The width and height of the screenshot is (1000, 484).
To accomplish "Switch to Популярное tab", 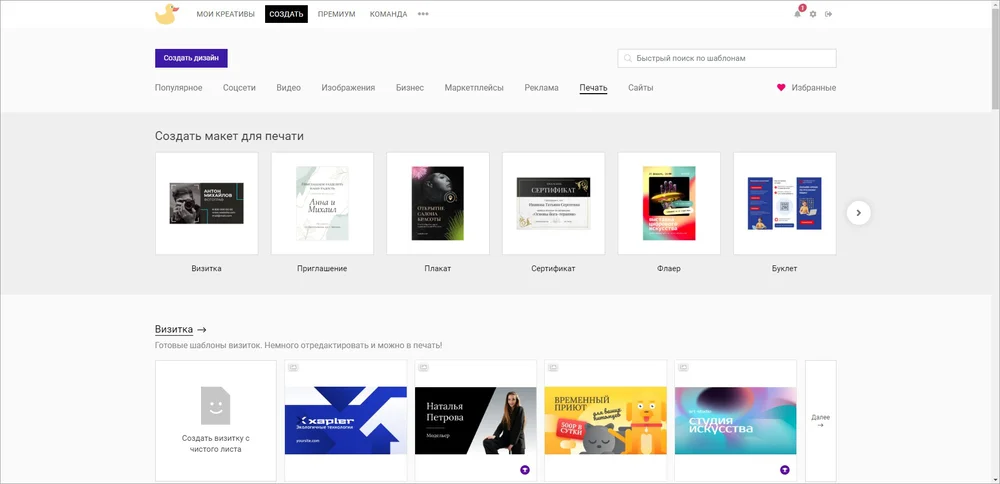I will tap(179, 88).
